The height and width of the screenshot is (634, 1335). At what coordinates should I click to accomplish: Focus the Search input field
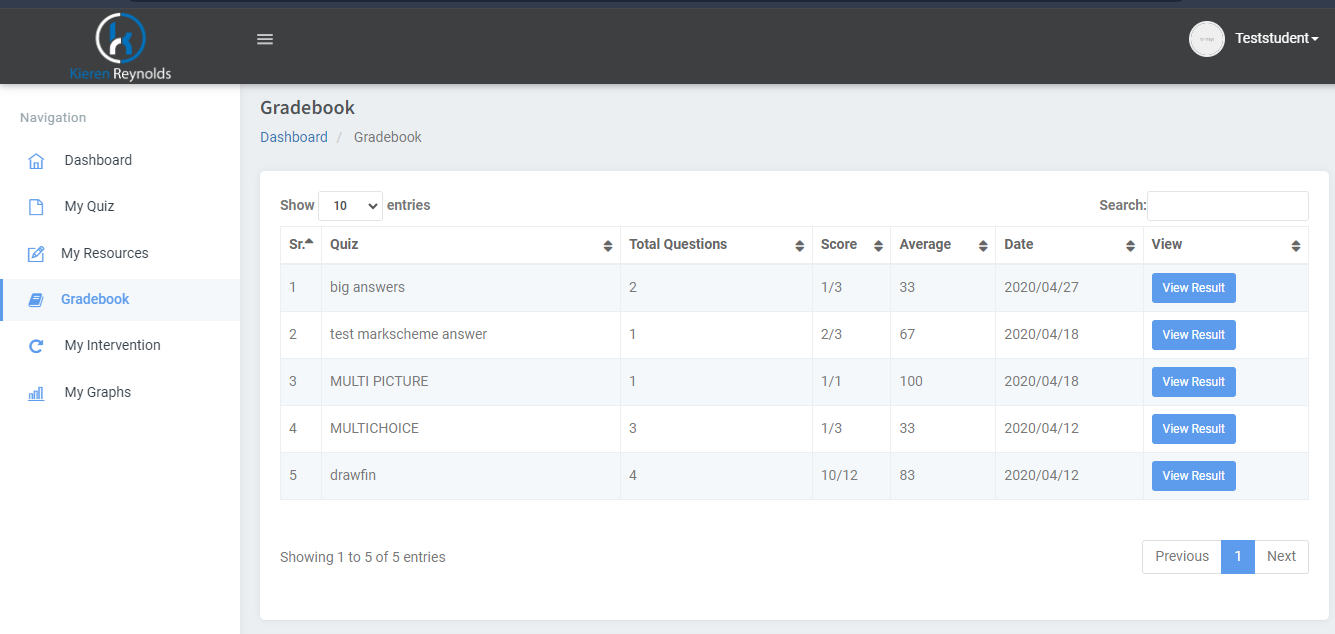coord(1227,206)
